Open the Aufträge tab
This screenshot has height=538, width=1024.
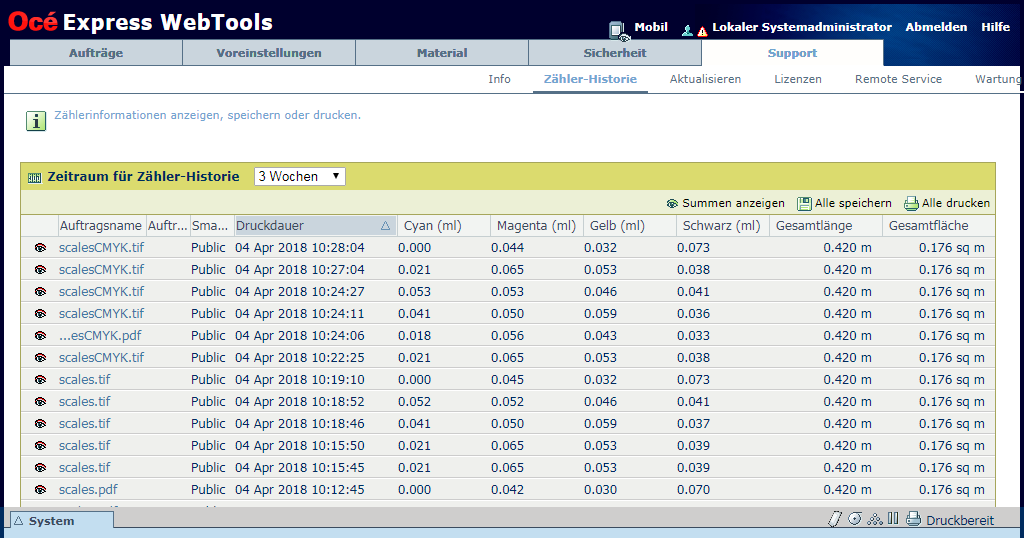[x=96, y=53]
